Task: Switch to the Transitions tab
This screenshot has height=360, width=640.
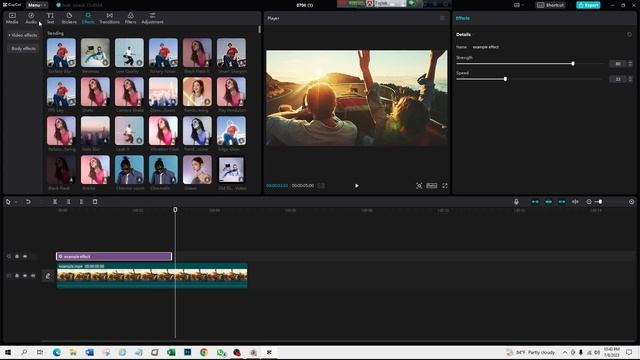Action: [x=109, y=18]
